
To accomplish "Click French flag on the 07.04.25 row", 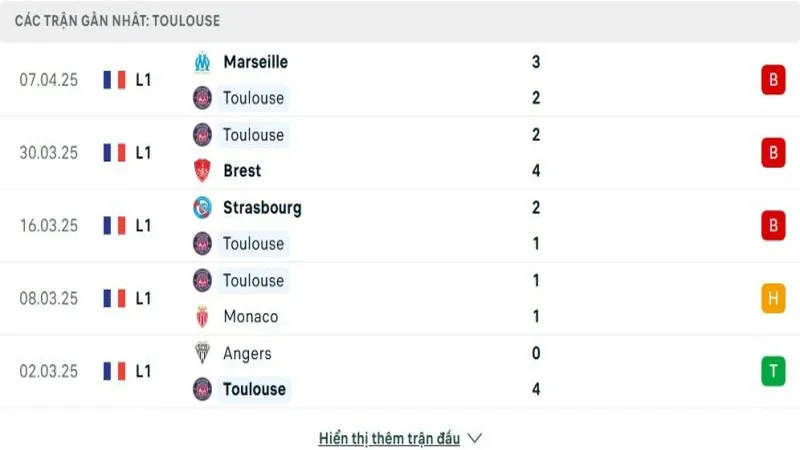I will click(114, 80).
